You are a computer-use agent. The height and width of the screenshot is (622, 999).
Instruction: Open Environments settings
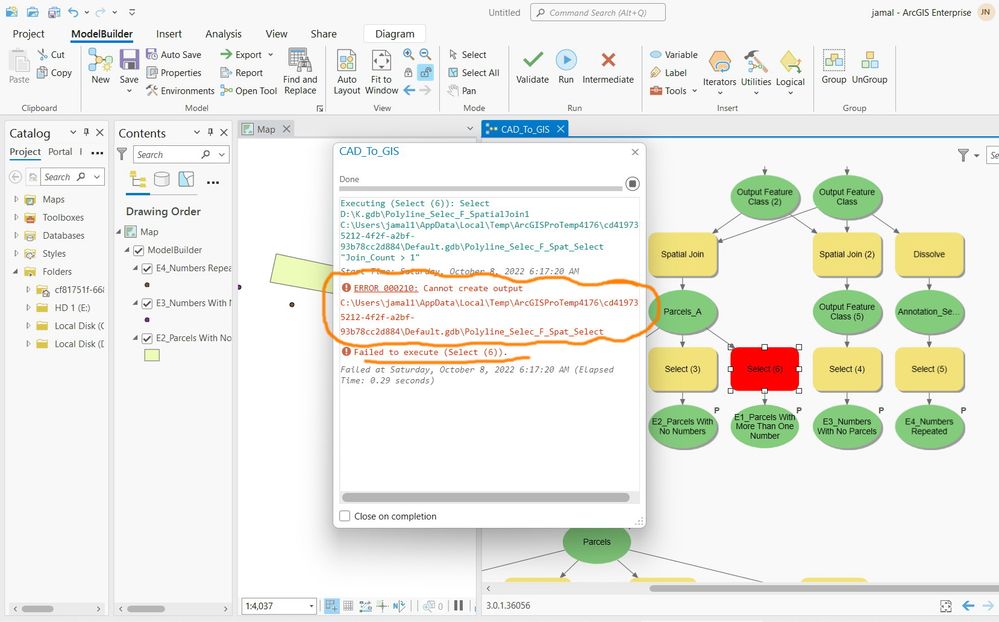click(x=180, y=90)
